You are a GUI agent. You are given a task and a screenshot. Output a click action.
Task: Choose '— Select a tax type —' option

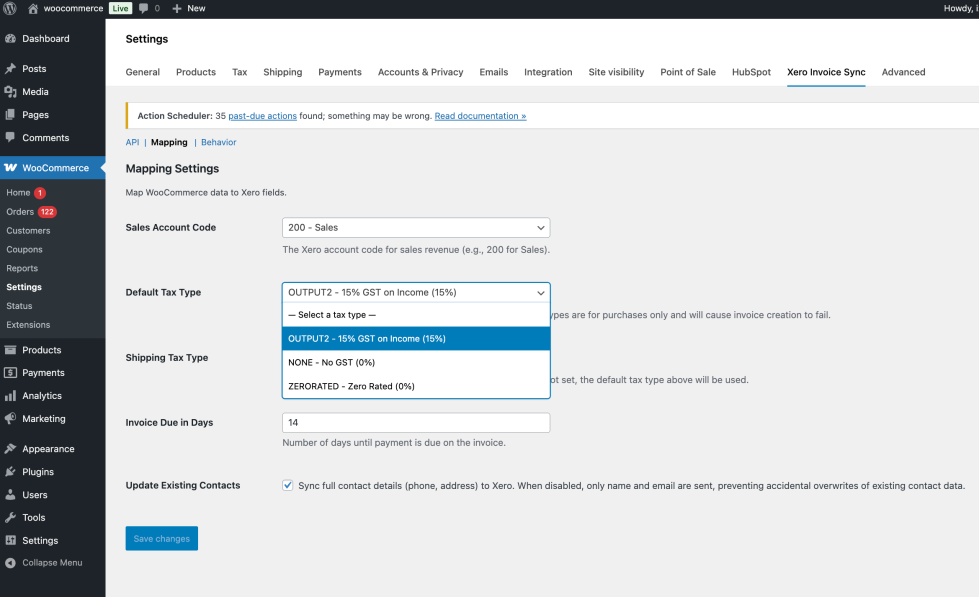(416, 315)
